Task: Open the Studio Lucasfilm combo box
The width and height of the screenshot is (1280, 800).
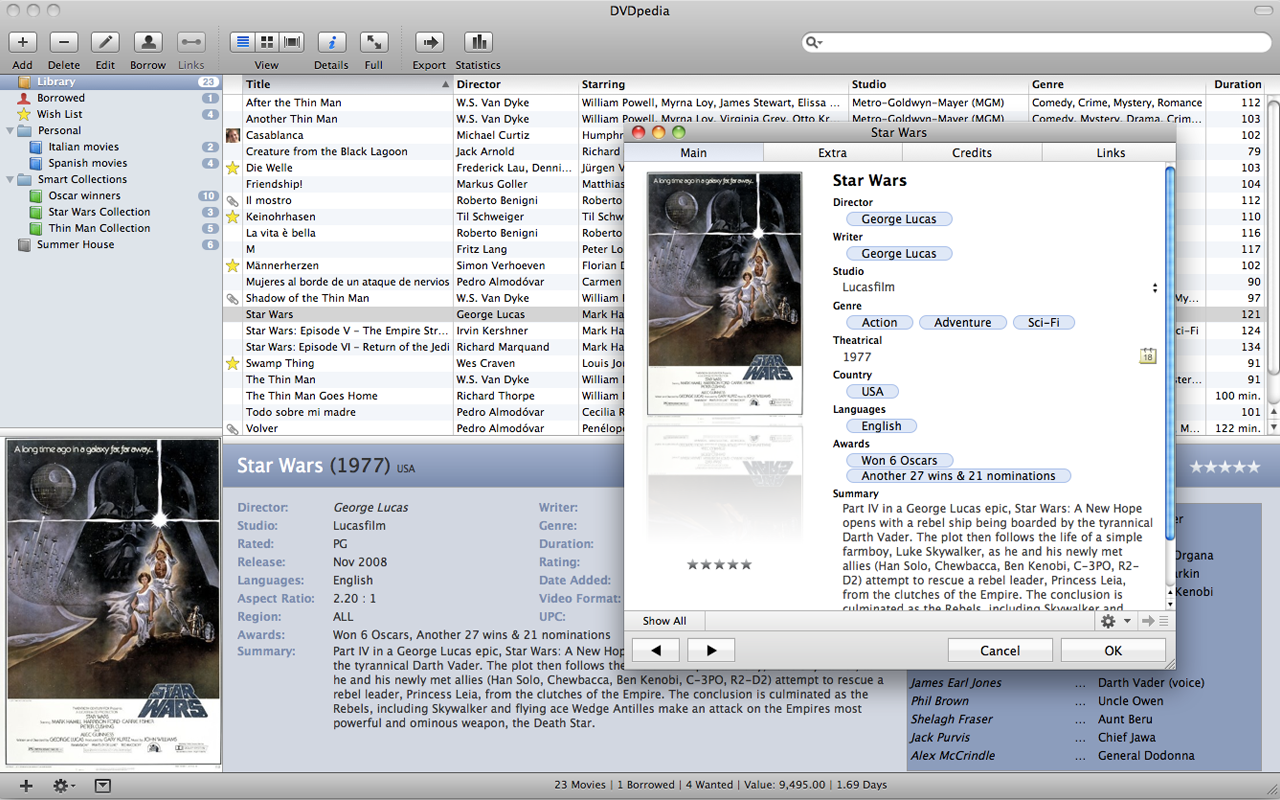Action: [x=1154, y=288]
